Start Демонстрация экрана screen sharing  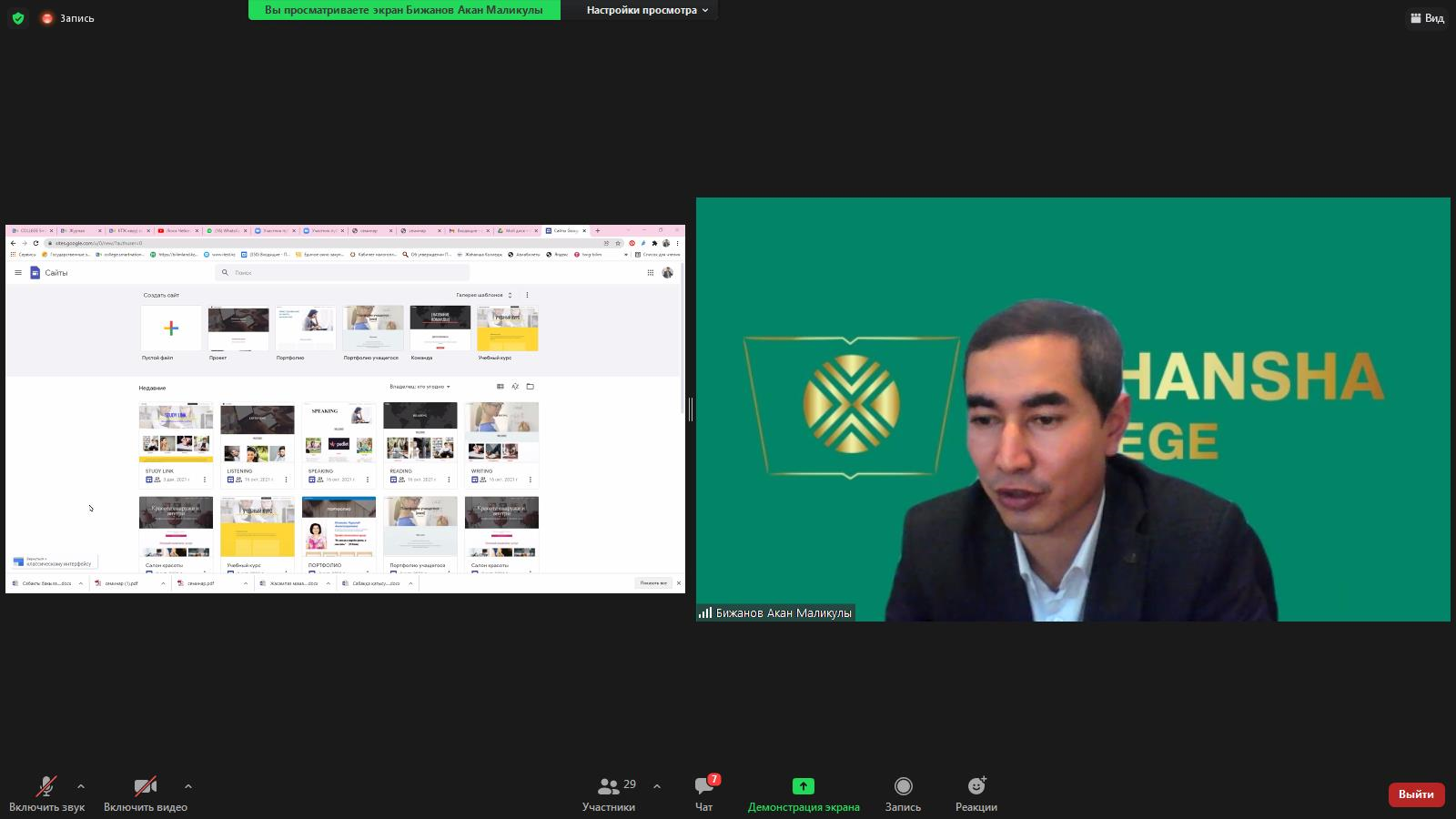[804, 794]
